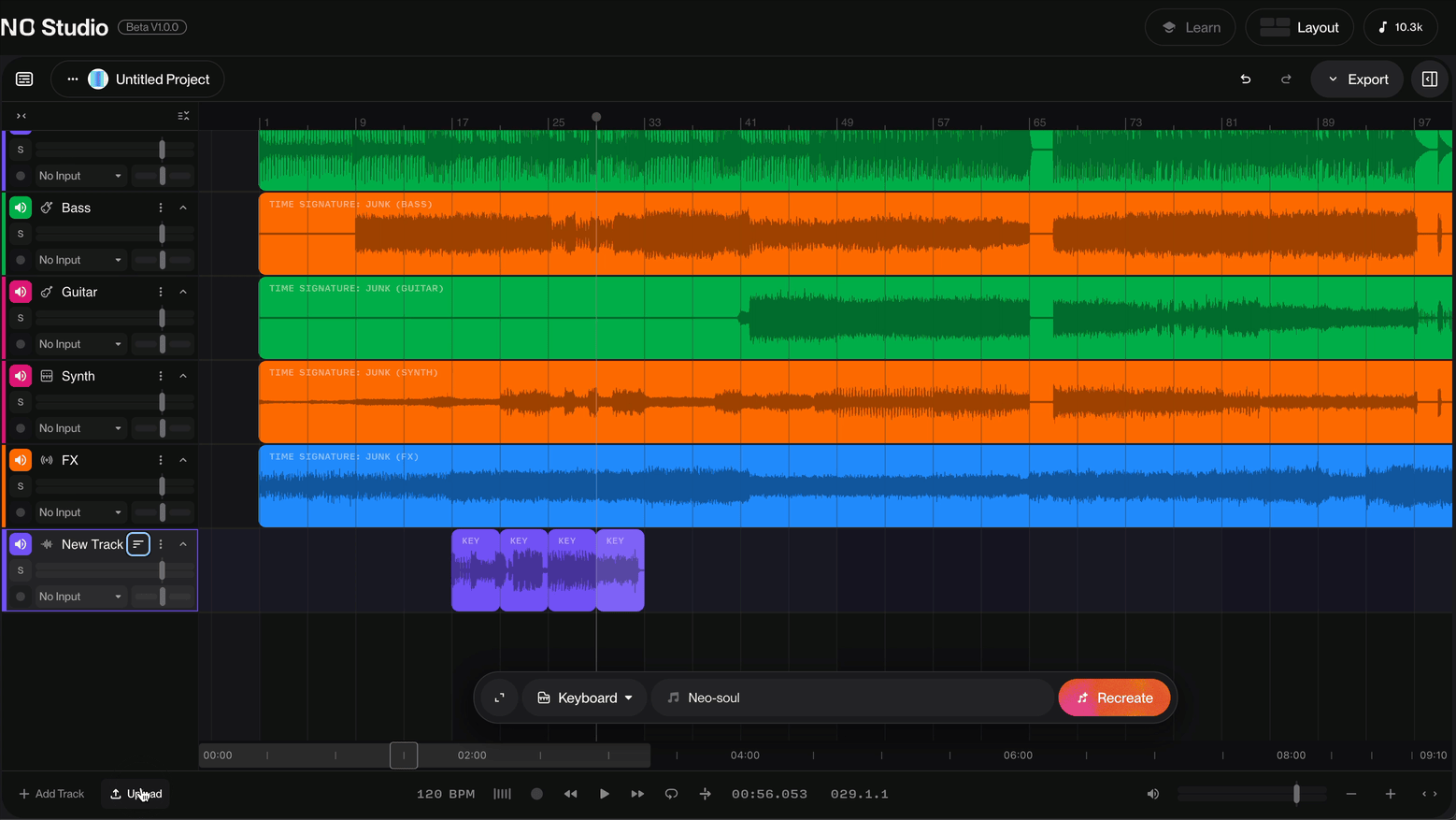The width and height of the screenshot is (1456, 820).
Task: Mute the Guitar track speaker
Action: (x=21, y=292)
